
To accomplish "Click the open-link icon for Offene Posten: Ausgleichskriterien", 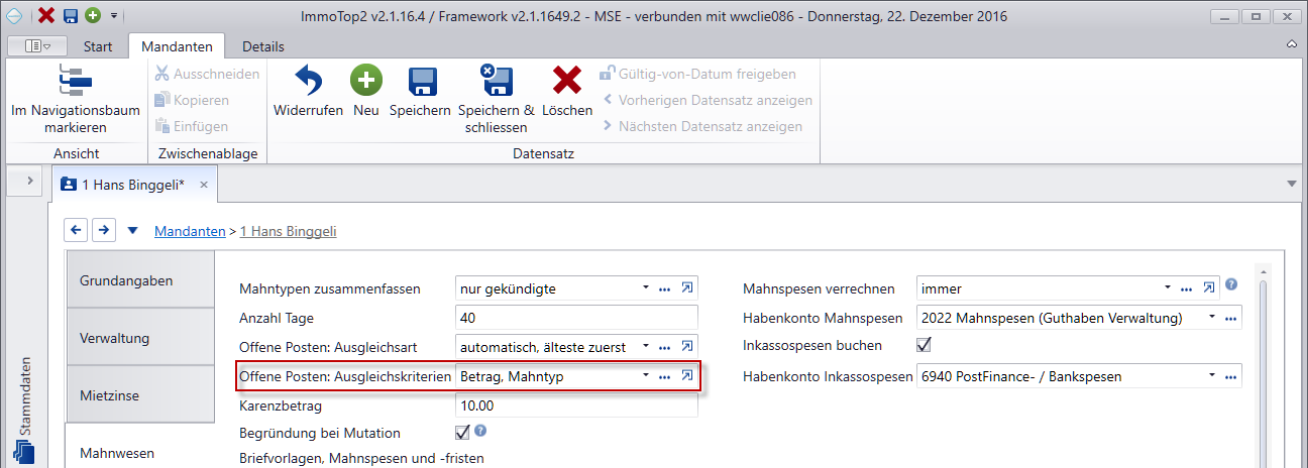I will (x=687, y=375).
